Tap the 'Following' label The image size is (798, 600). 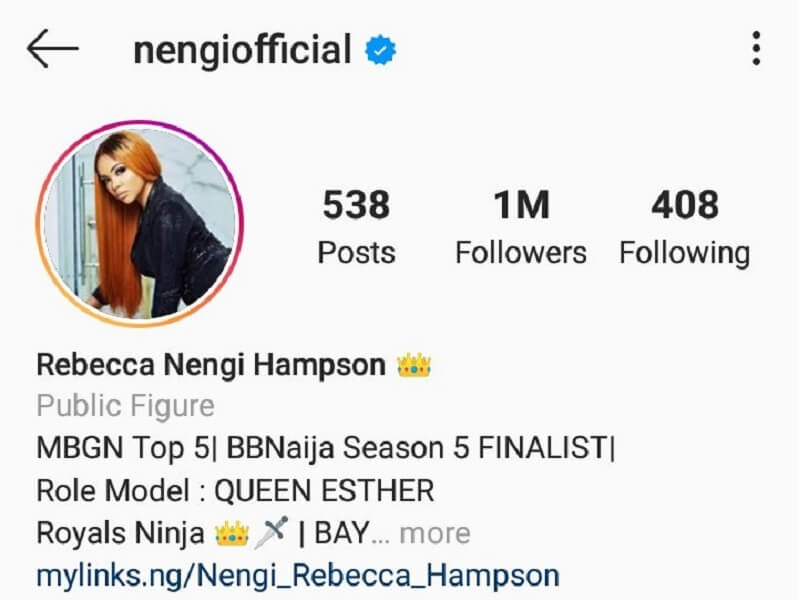685,254
